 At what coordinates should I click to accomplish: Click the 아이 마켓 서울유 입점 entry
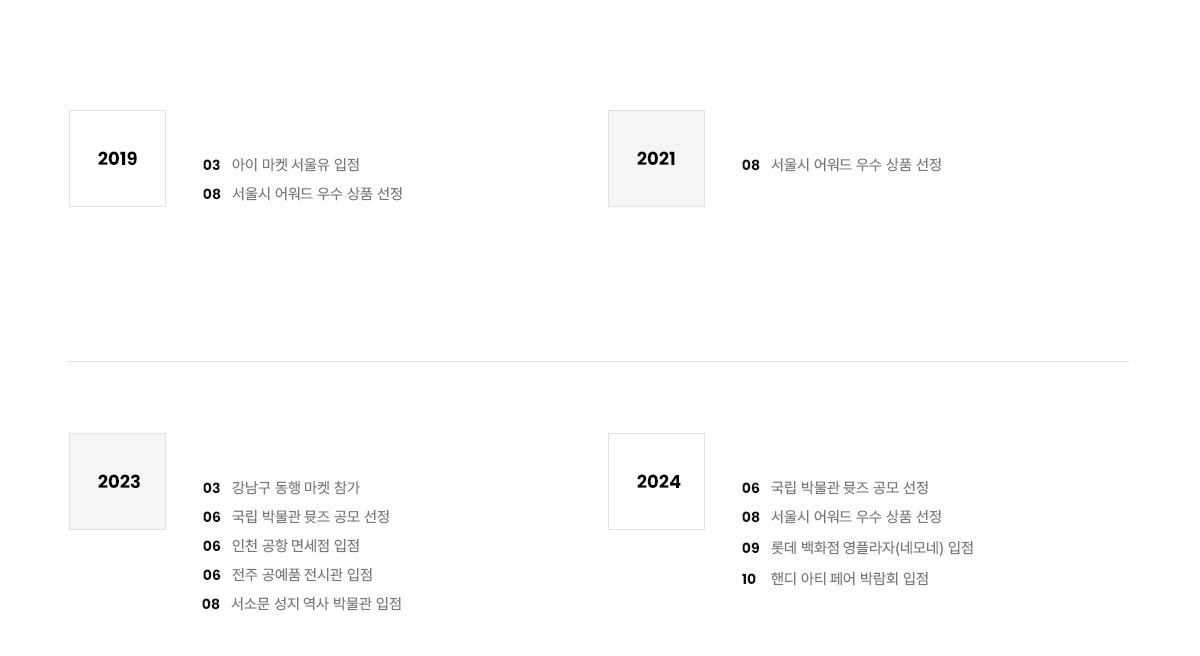tap(295, 165)
